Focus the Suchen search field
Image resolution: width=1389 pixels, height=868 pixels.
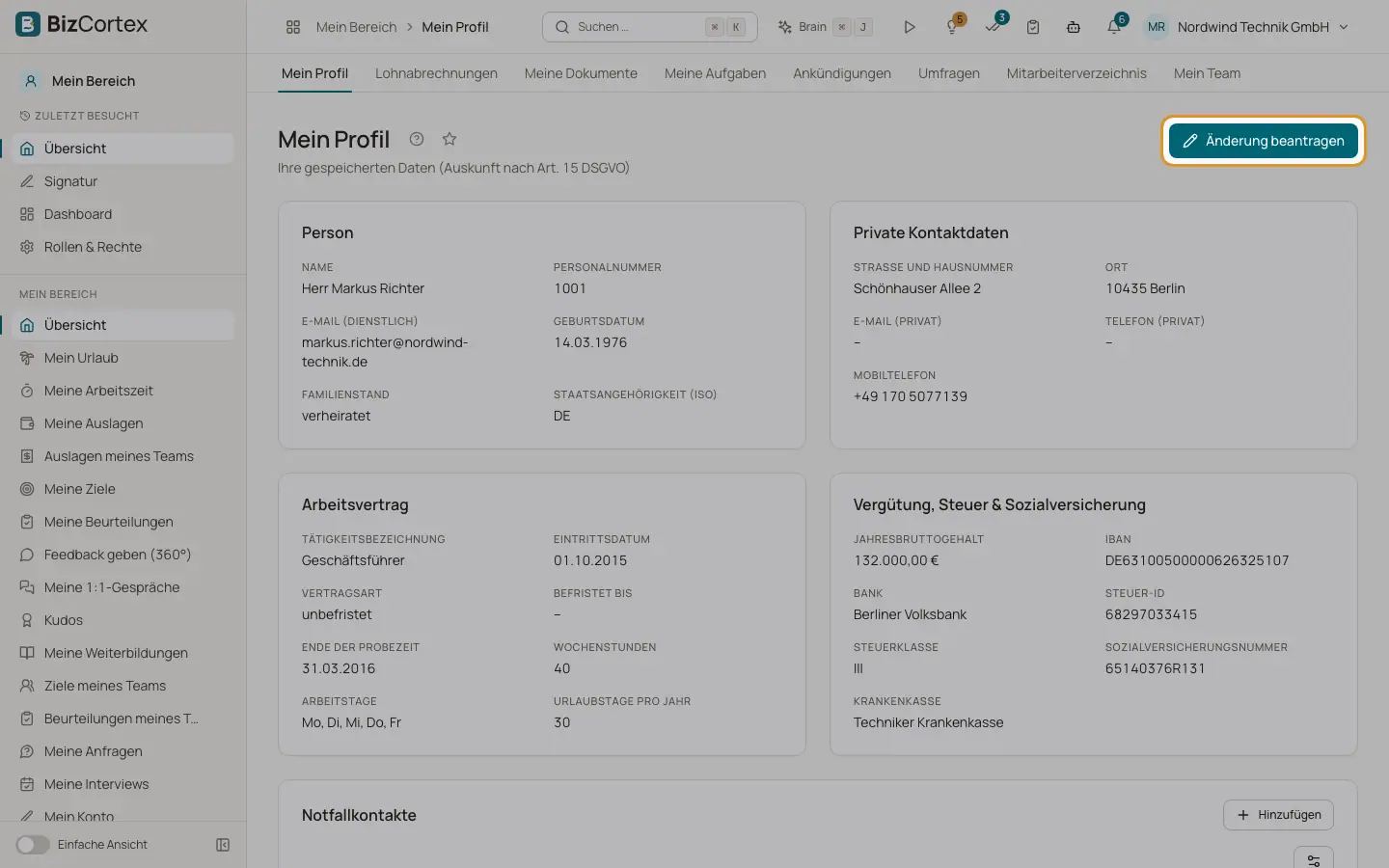[650, 27]
